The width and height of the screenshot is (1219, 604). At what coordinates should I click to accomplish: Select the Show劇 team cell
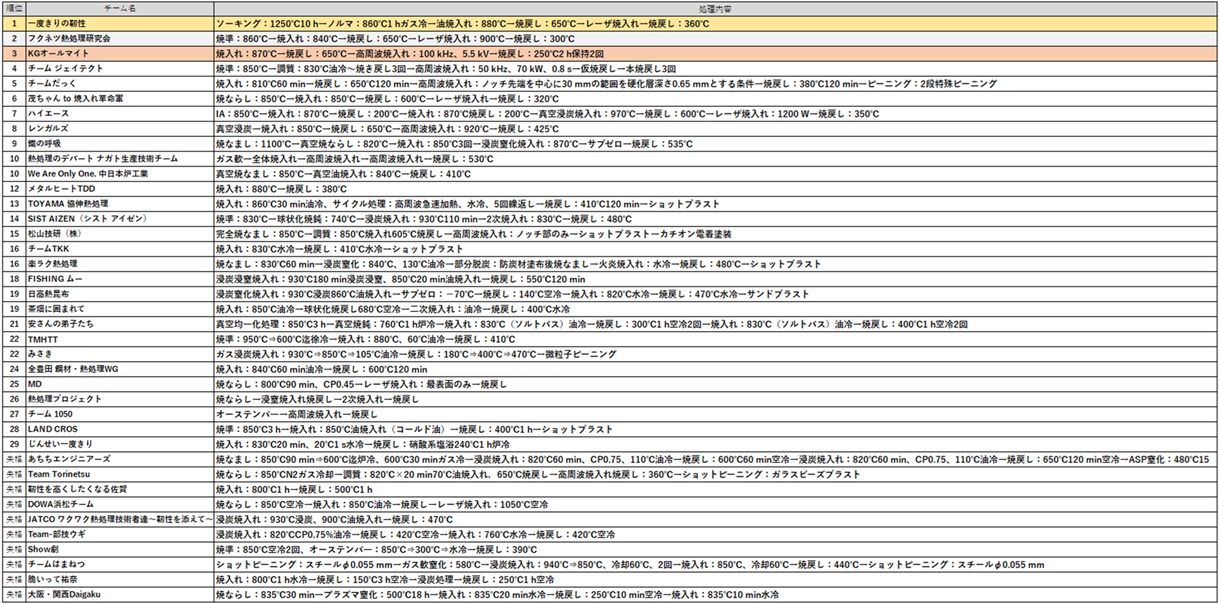pyautogui.click(x=119, y=550)
